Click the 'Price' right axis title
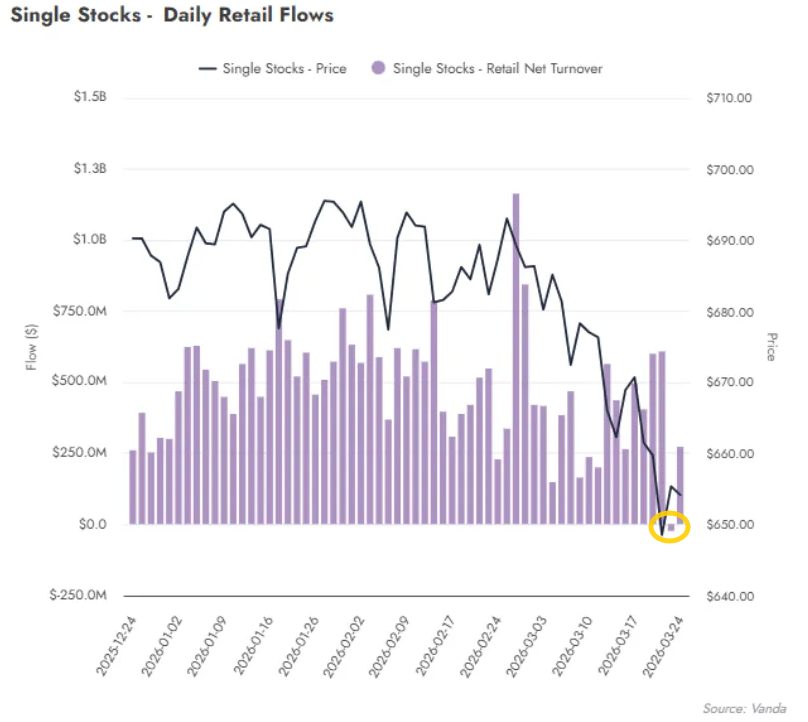The height and width of the screenshot is (722, 808). point(773,345)
